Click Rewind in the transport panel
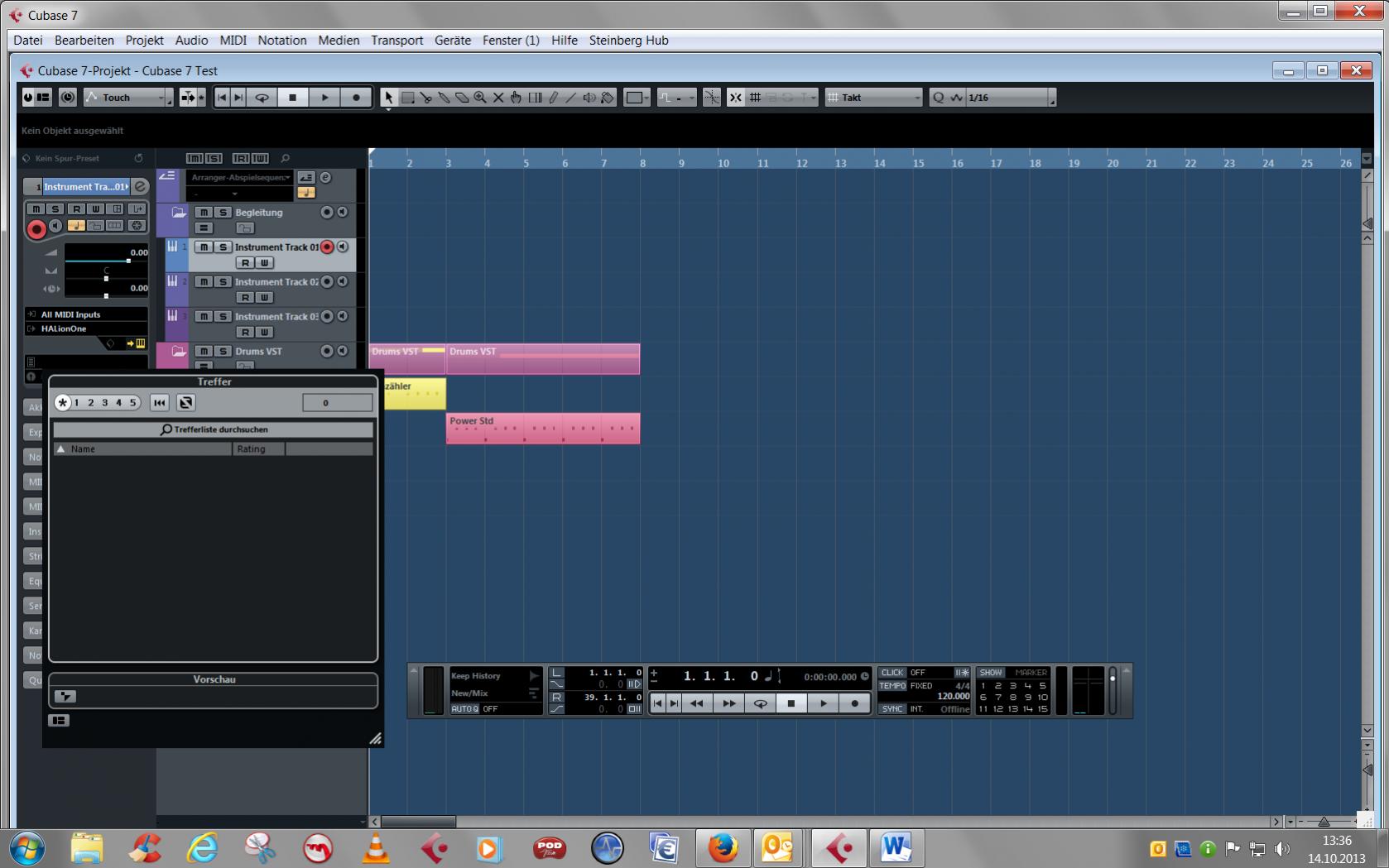Viewport: 1389px width, 868px height. tap(697, 703)
